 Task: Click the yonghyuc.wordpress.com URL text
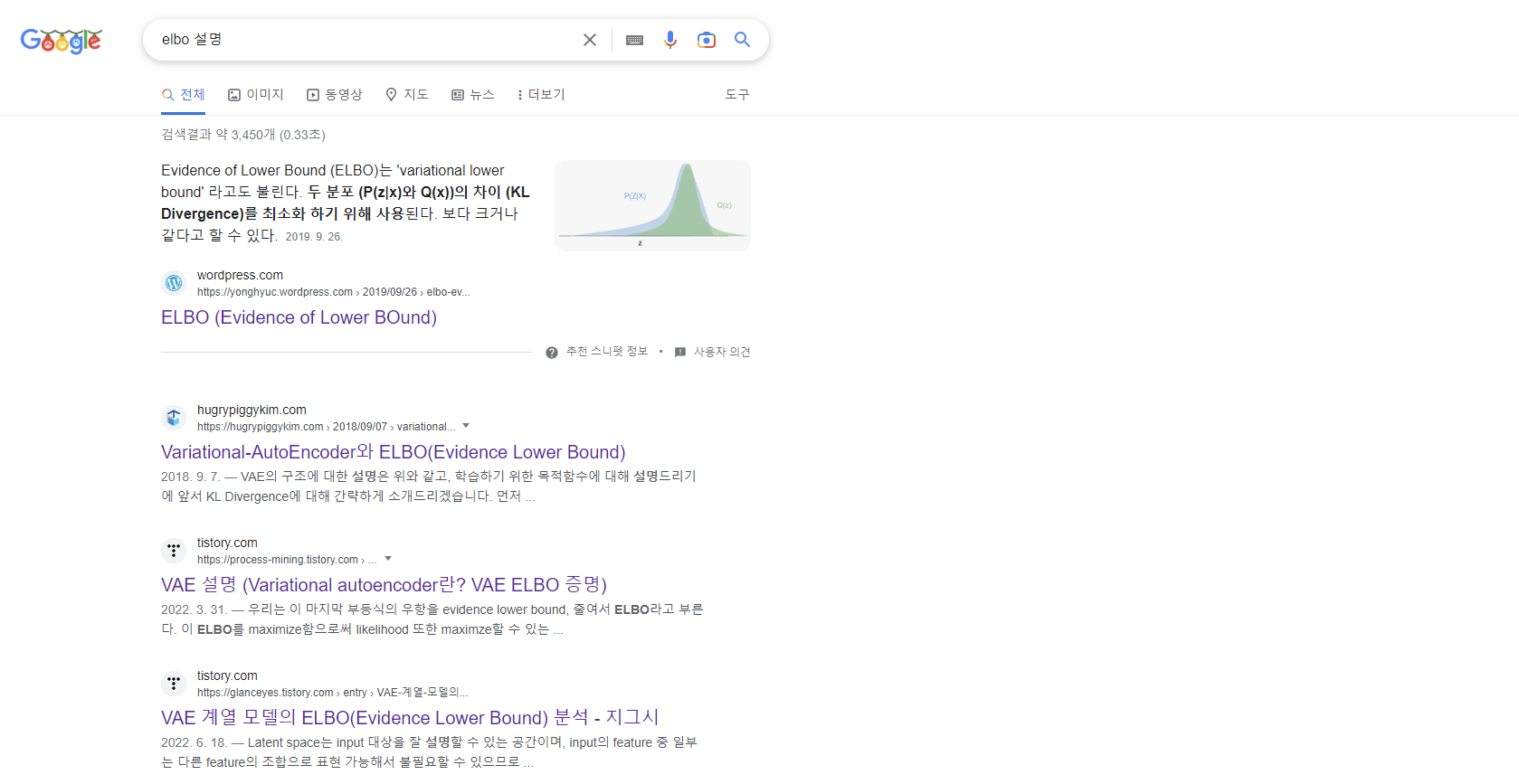334,292
